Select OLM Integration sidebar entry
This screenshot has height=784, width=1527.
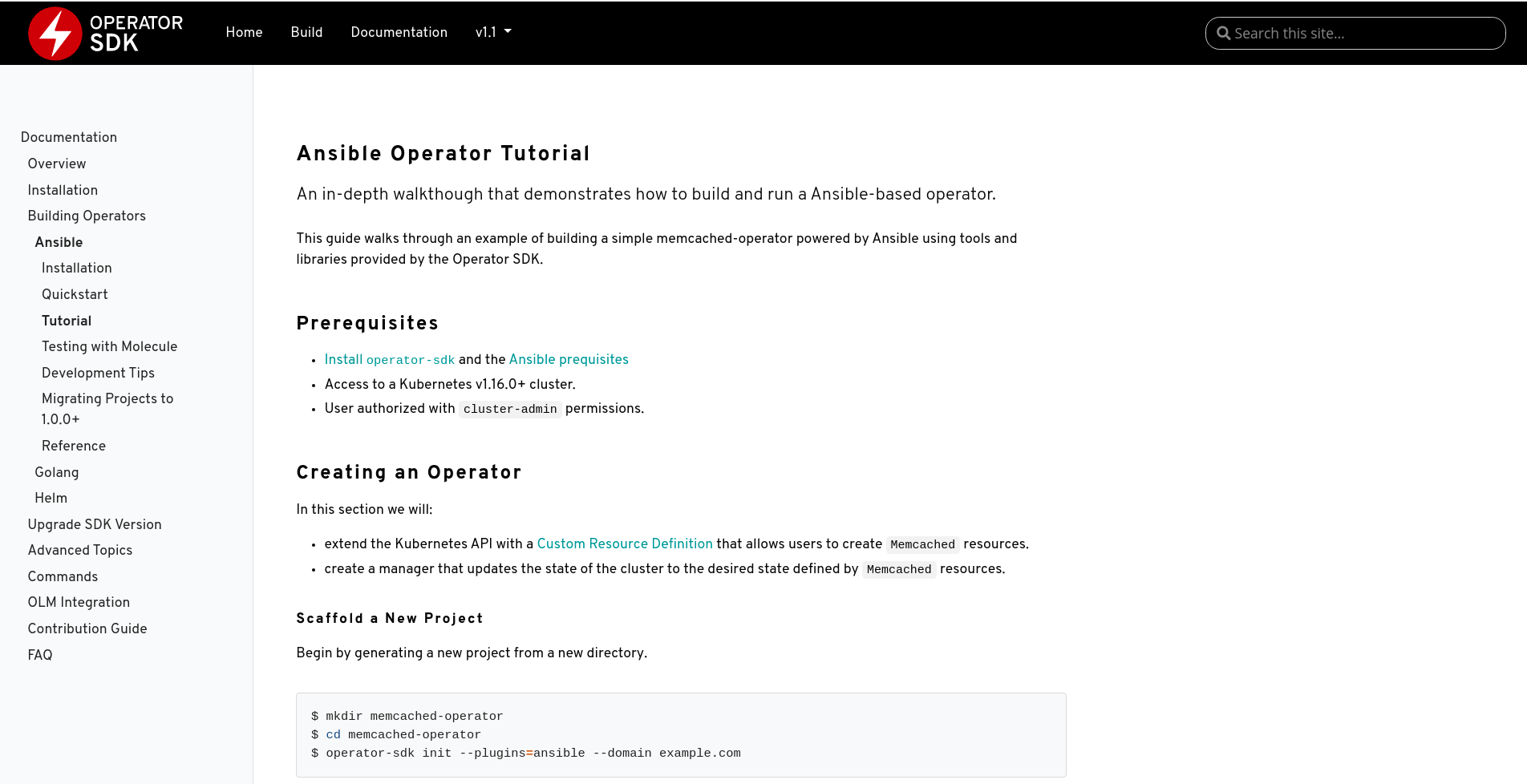[79, 602]
